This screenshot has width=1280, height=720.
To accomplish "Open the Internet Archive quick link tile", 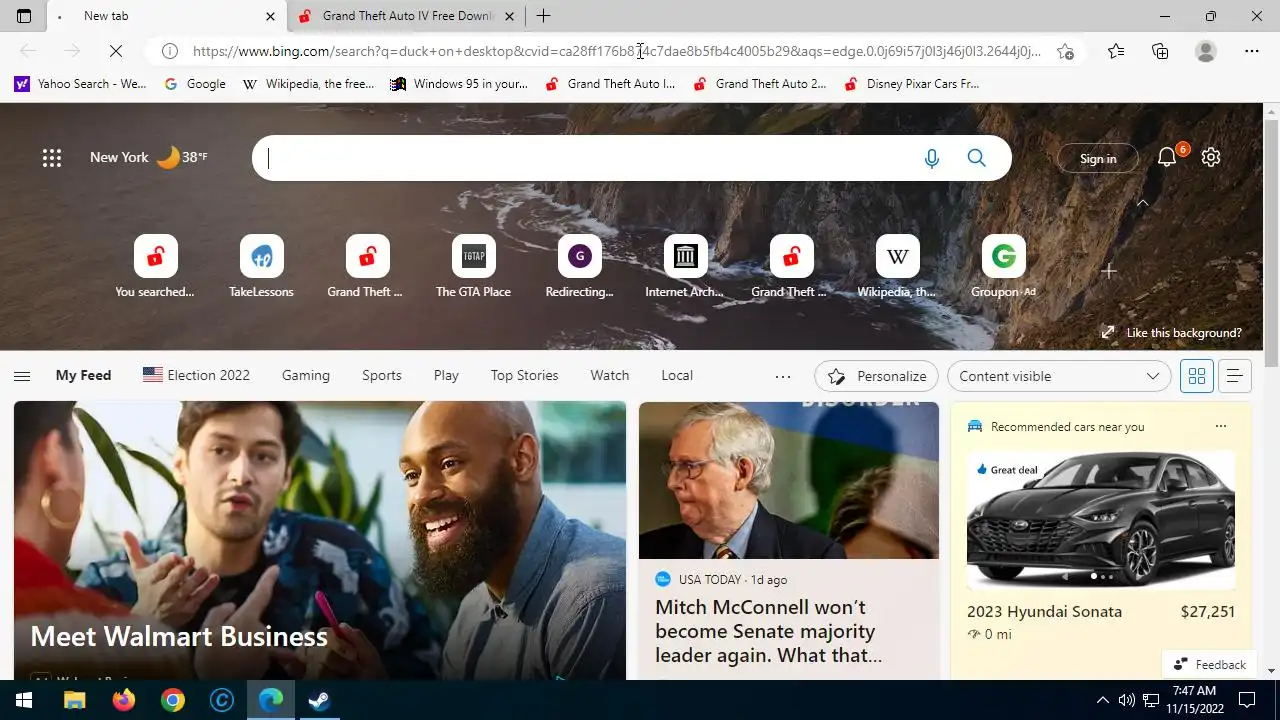I will pyautogui.click(x=685, y=267).
